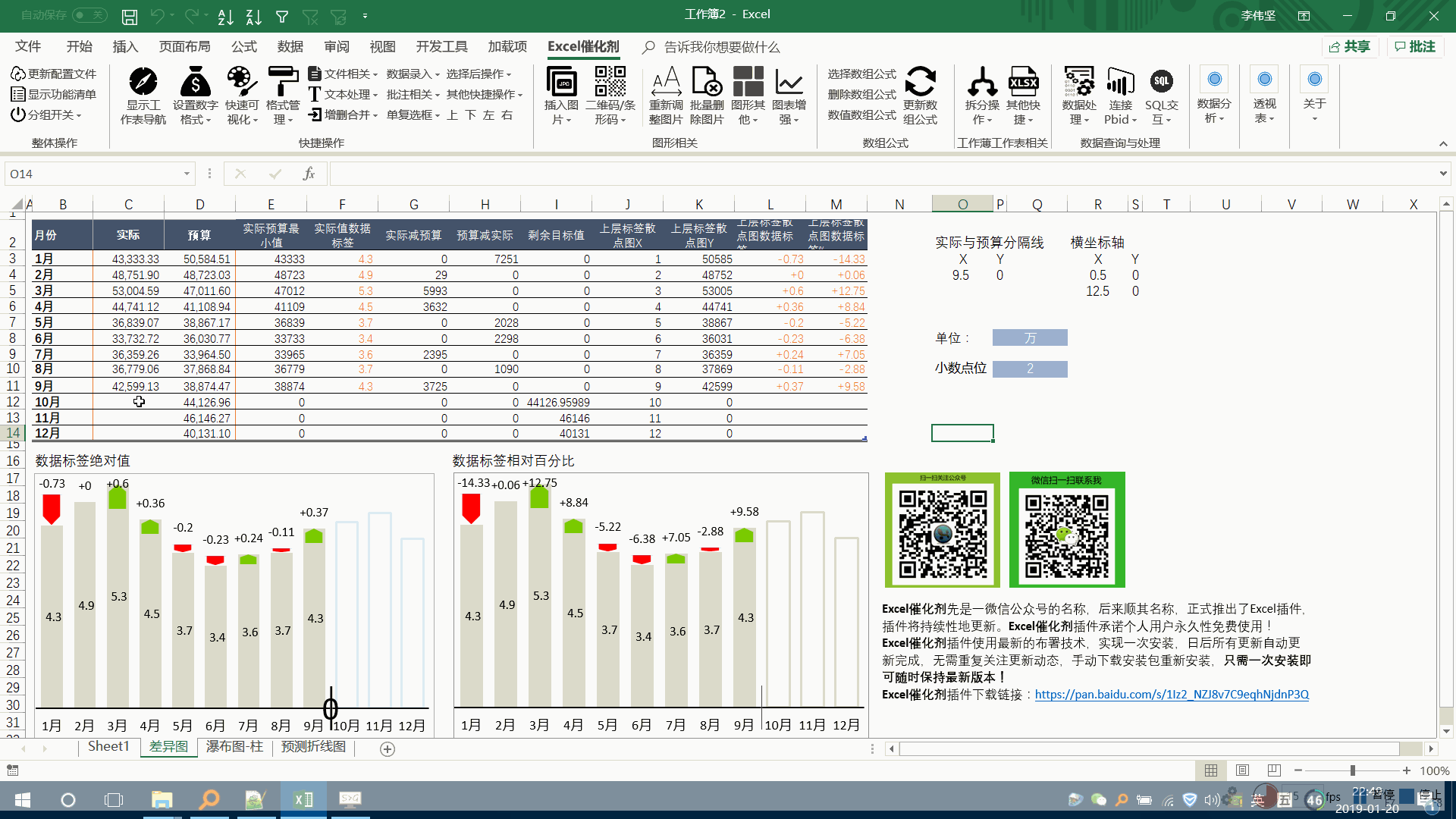
Task: Click 连接Pbid icon
Action: (1120, 81)
